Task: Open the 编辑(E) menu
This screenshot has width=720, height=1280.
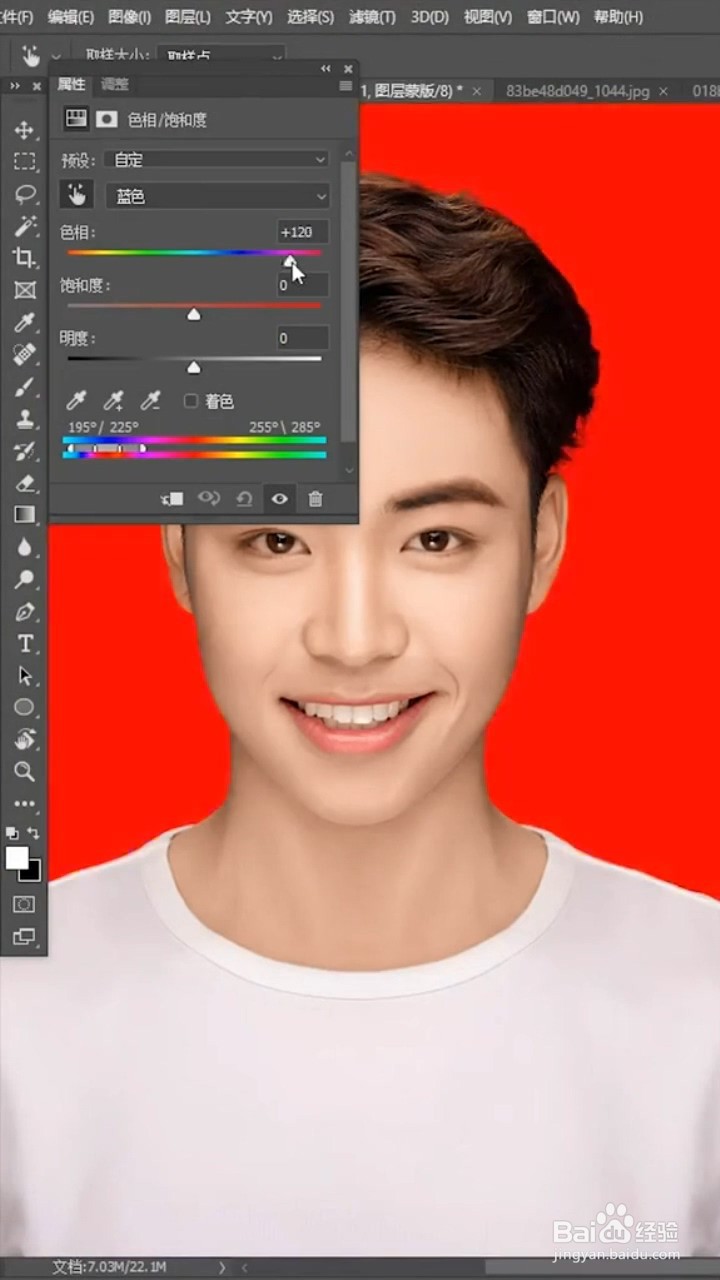Action: [x=71, y=17]
